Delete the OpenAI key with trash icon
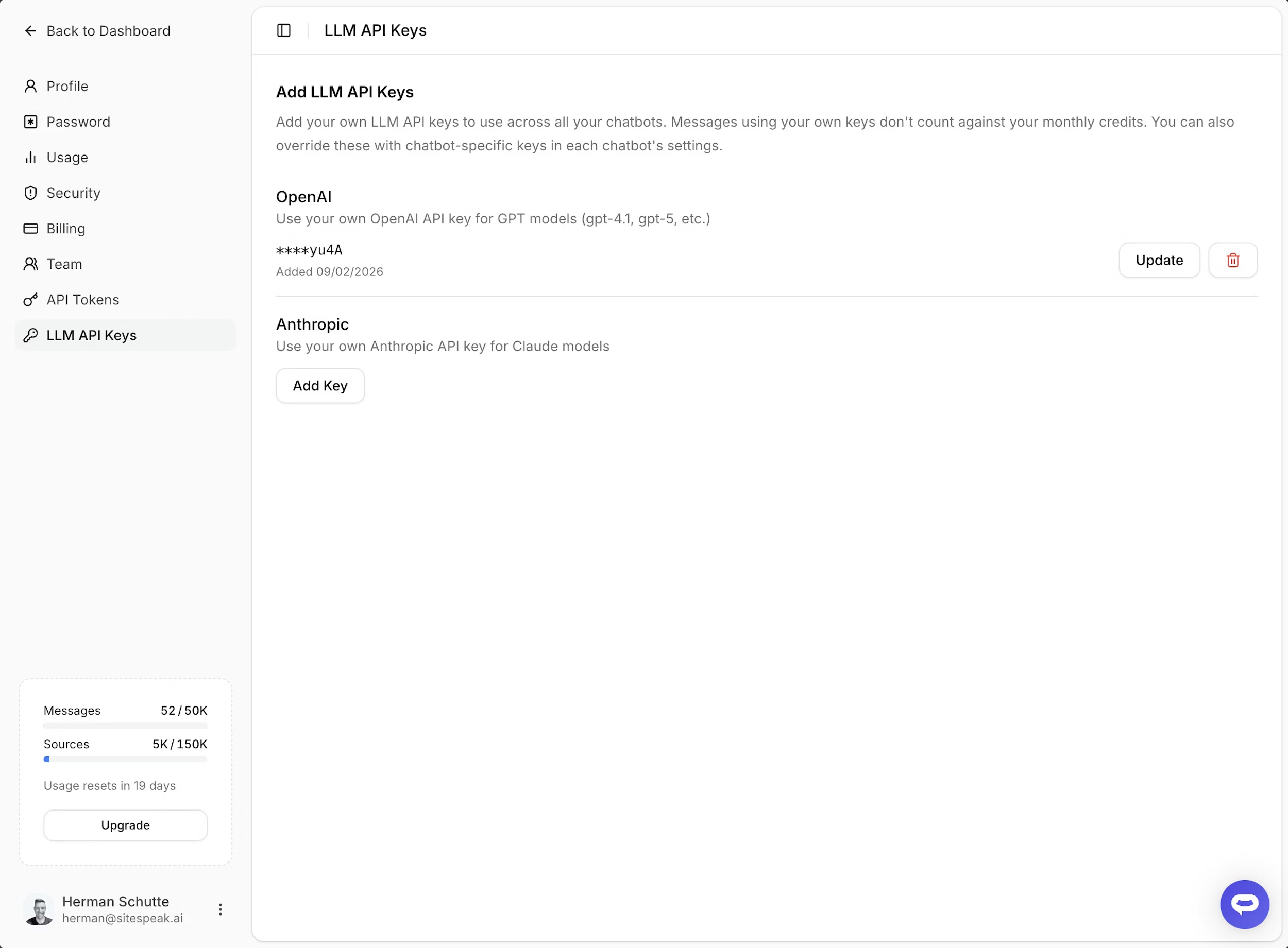Viewport: 1288px width, 948px height. point(1232,261)
